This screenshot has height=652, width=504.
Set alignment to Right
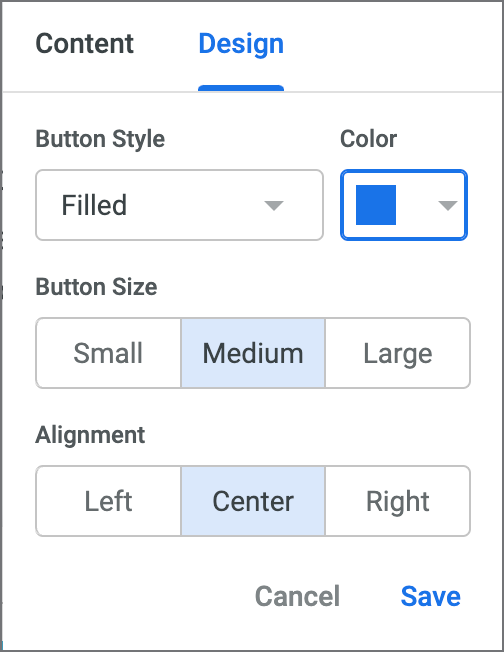(x=398, y=501)
